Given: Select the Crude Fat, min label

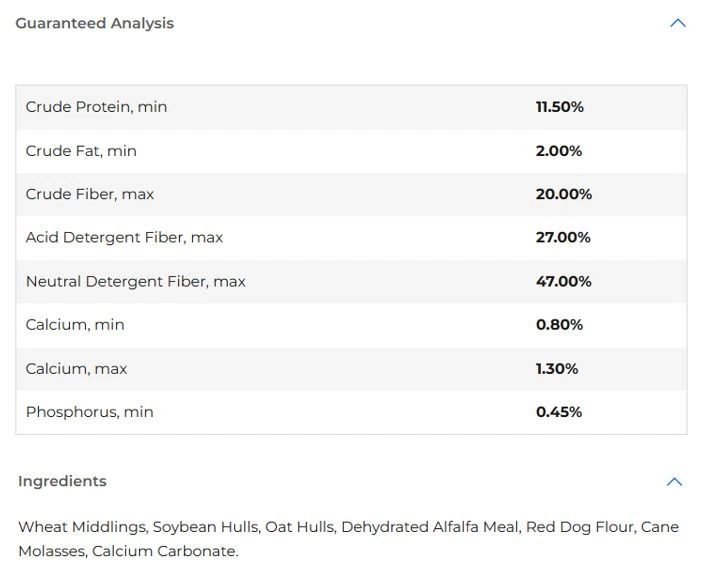Looking at the screenshot, I should click(81, 151).
